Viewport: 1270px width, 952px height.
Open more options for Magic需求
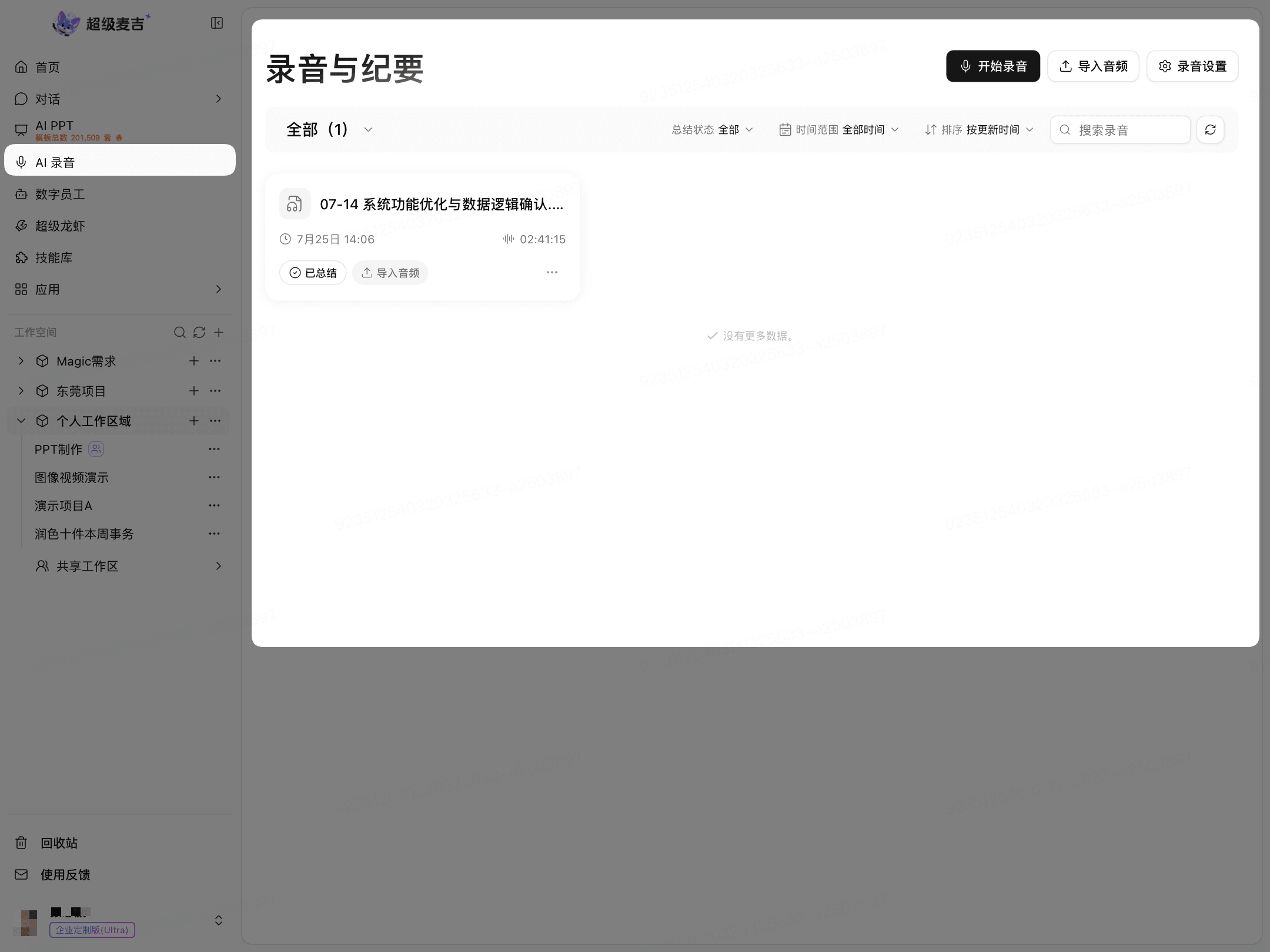pos(215,361)
